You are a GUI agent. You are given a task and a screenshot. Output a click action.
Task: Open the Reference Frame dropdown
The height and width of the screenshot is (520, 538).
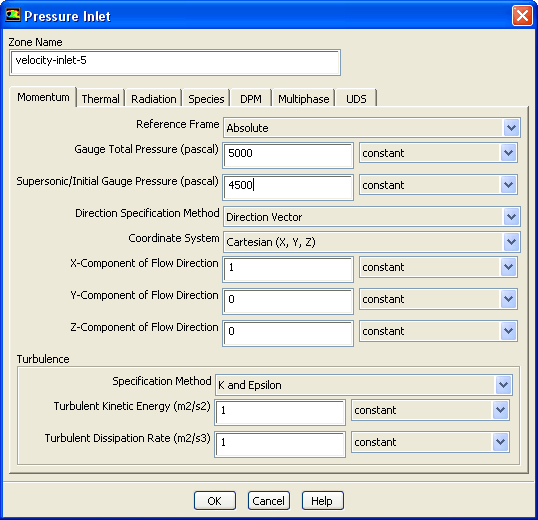pos(372,128)
